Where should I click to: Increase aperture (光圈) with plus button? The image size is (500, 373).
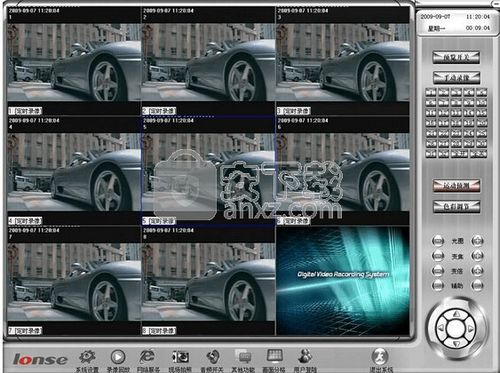pos(477,241)
